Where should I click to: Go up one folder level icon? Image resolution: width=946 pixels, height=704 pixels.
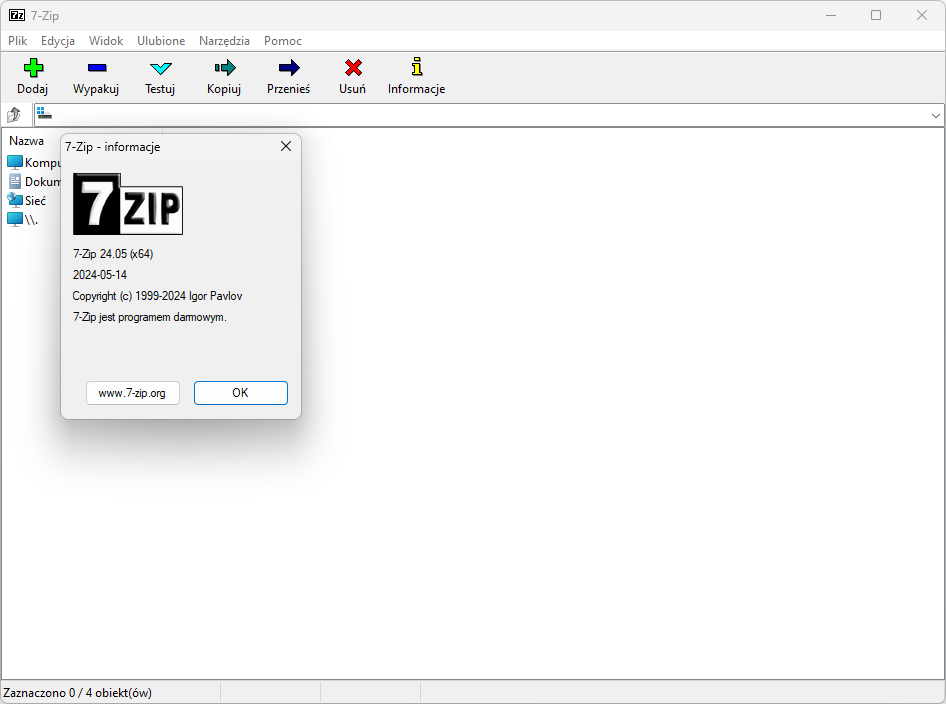(13, 115)
